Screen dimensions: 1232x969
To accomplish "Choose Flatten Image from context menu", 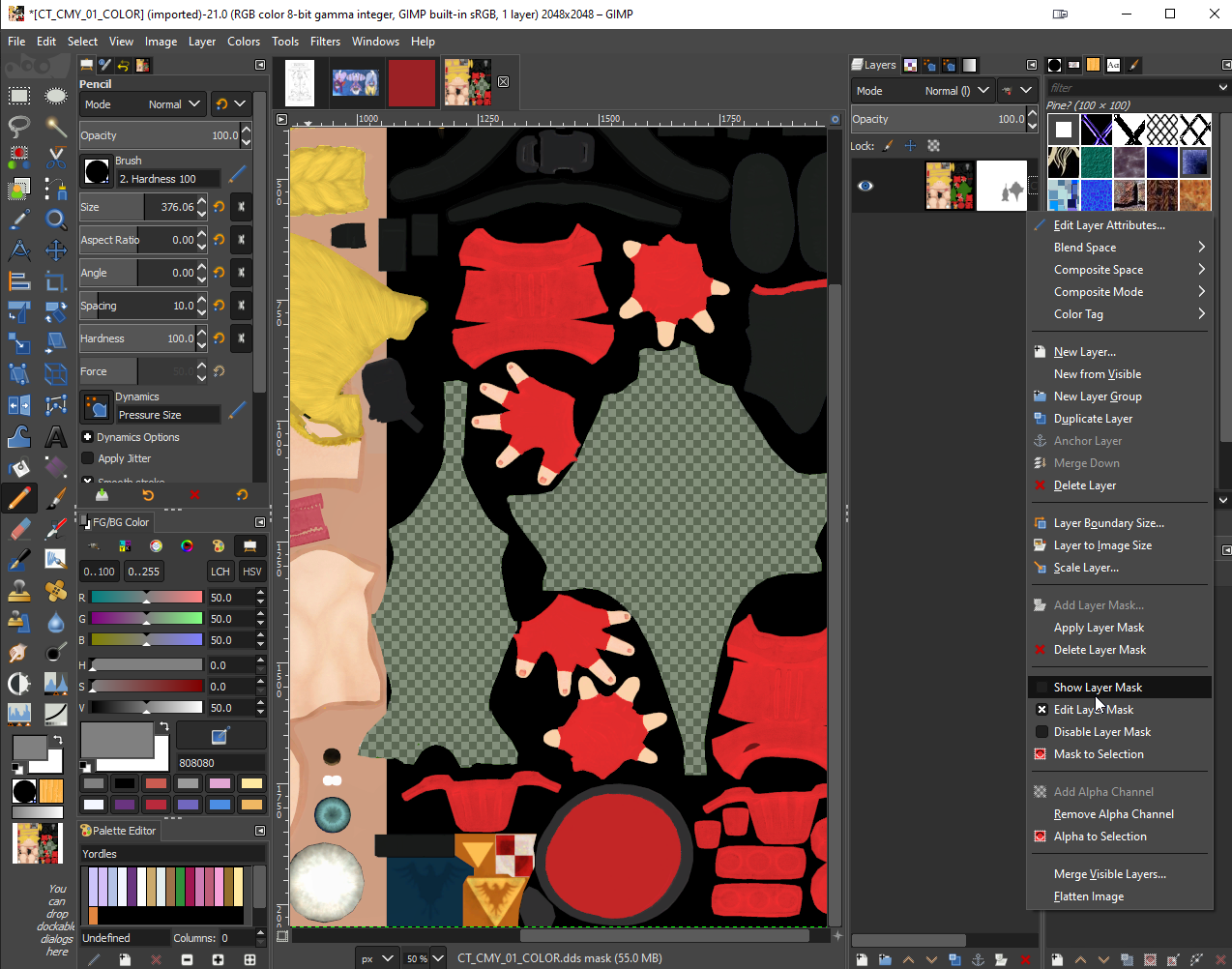I will point(1119,896).
